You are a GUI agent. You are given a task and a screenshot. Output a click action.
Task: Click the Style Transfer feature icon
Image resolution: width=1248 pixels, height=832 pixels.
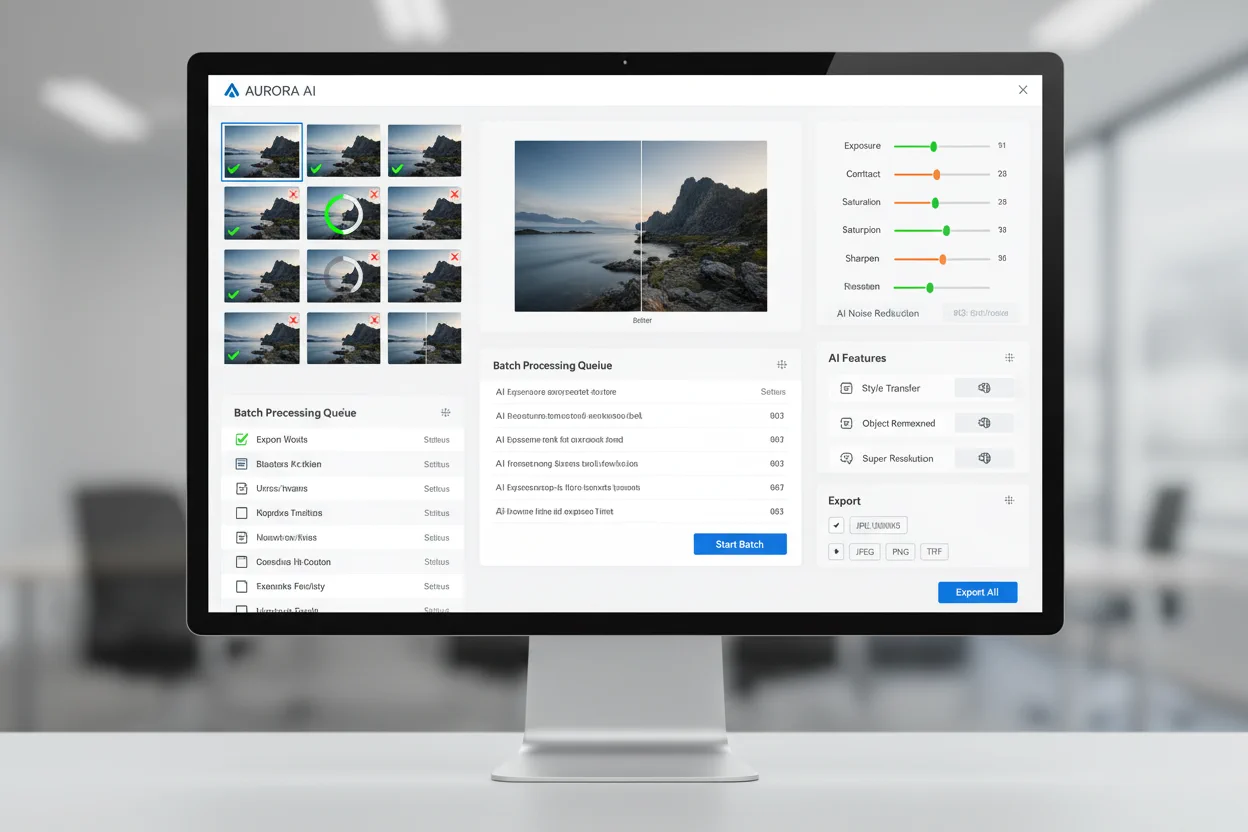tap(846, 388)
